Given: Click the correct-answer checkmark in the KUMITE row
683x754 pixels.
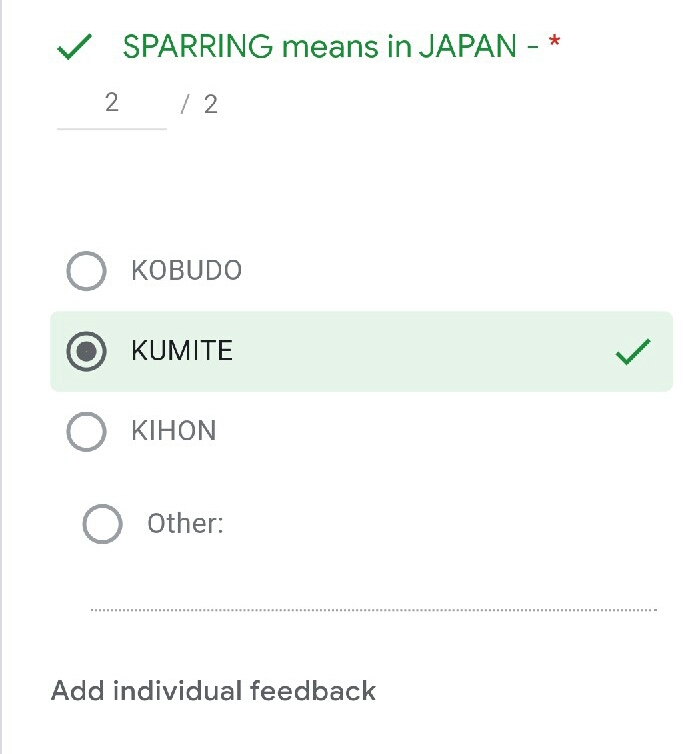Looking at the screenshot, I should 632,351.
